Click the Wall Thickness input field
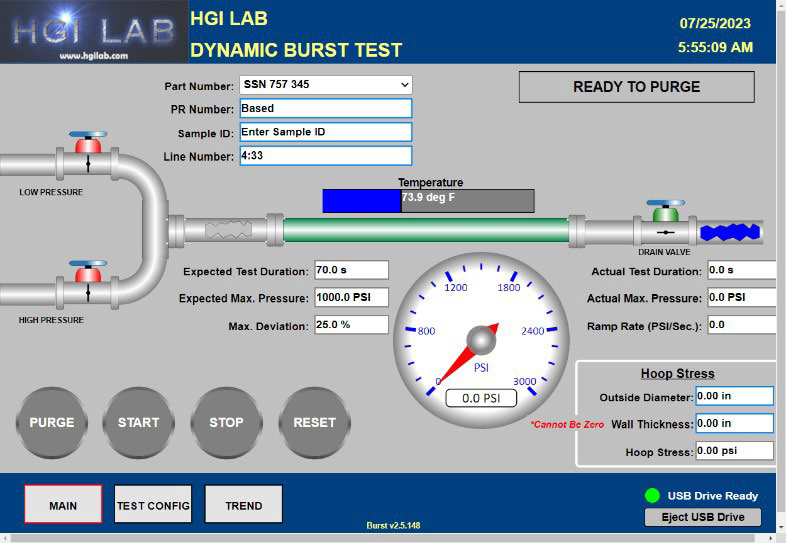 pos(734,423)
